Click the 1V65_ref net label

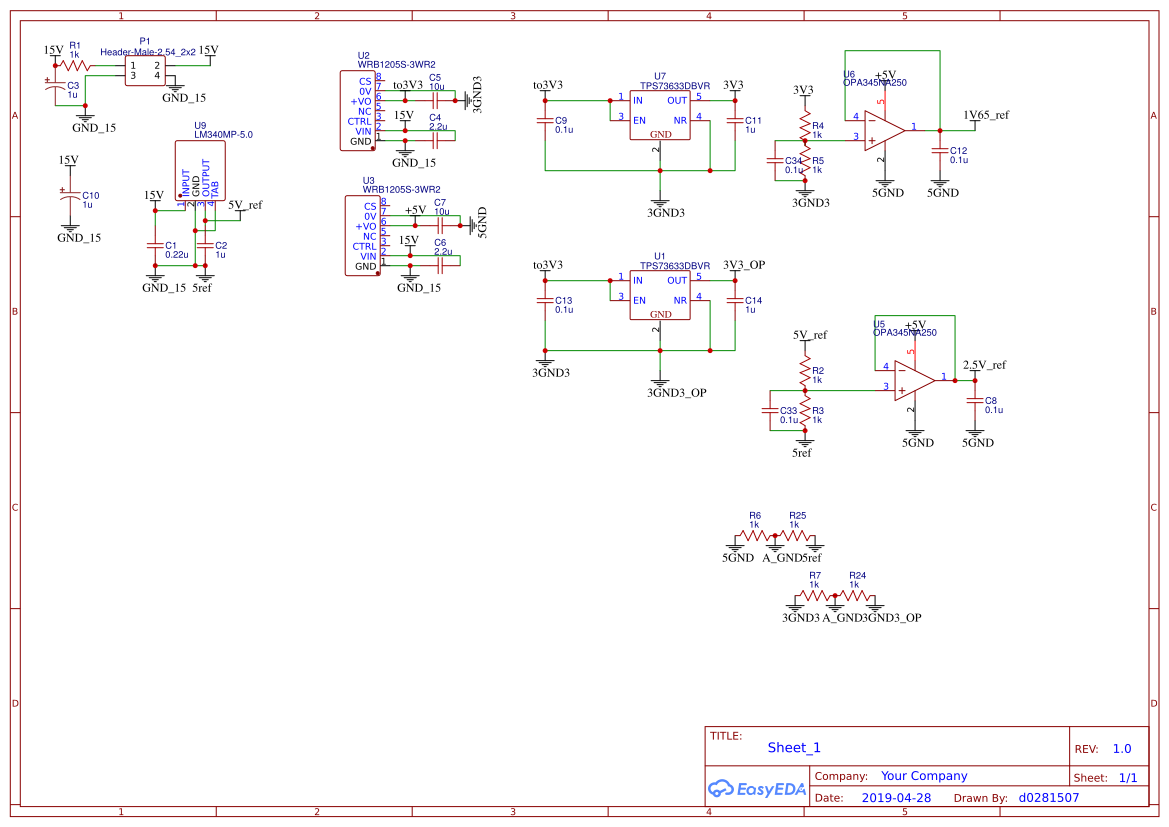pyautogui.click(x=986, y=115)
